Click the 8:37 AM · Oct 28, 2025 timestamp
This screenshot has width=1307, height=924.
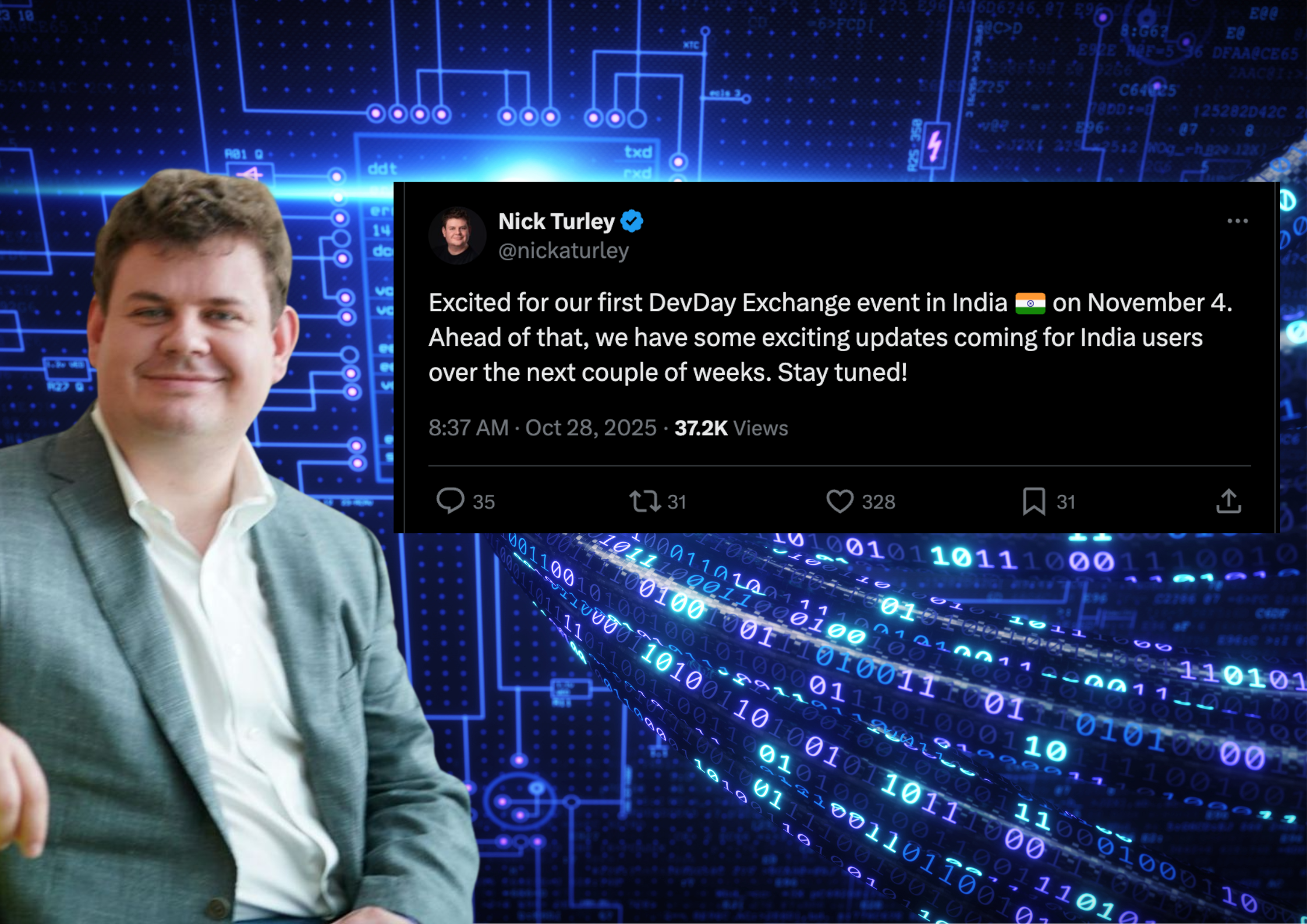[x=542, y=428]
